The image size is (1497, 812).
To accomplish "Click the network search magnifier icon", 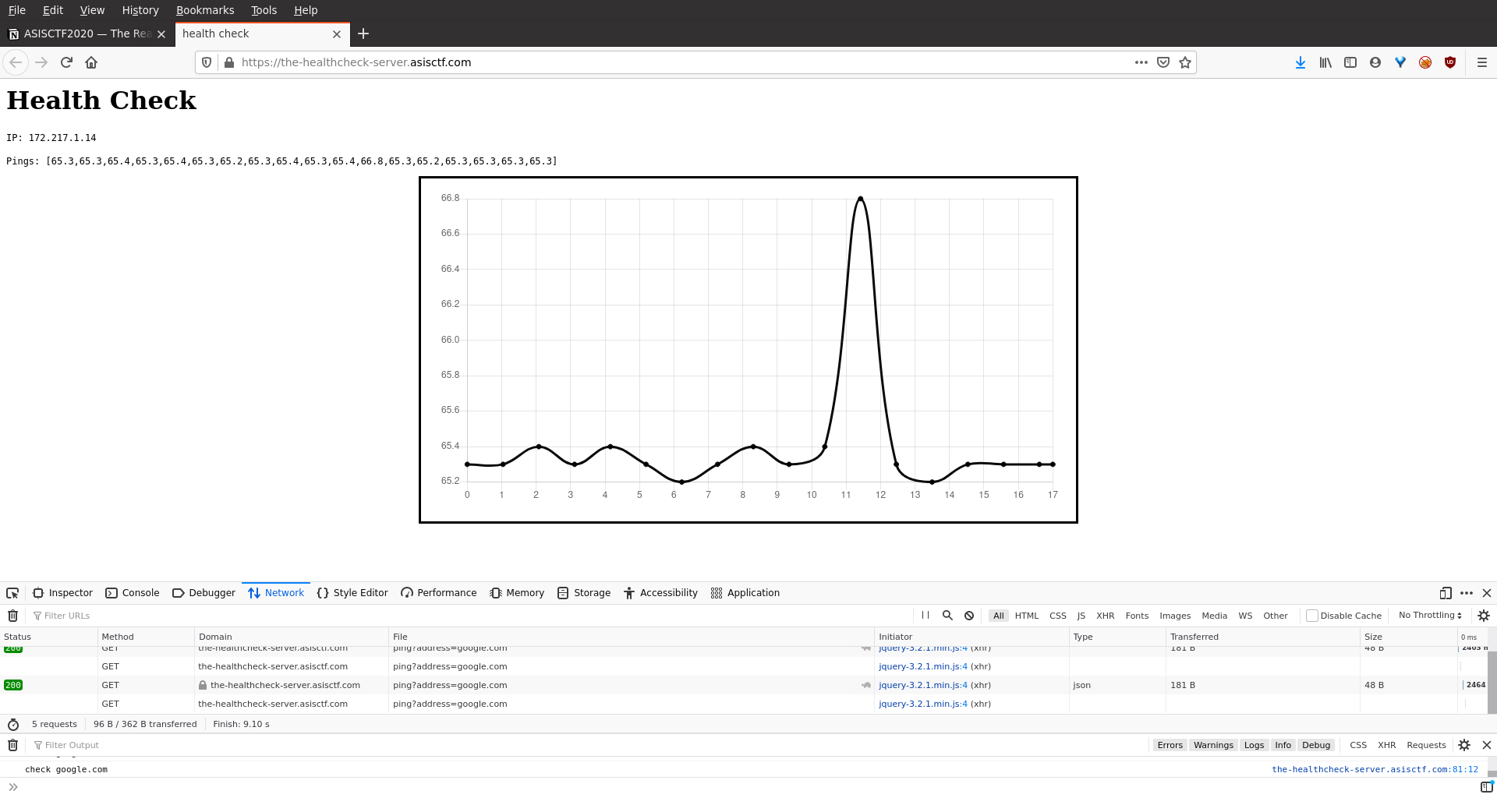I will tap(947, 616).
